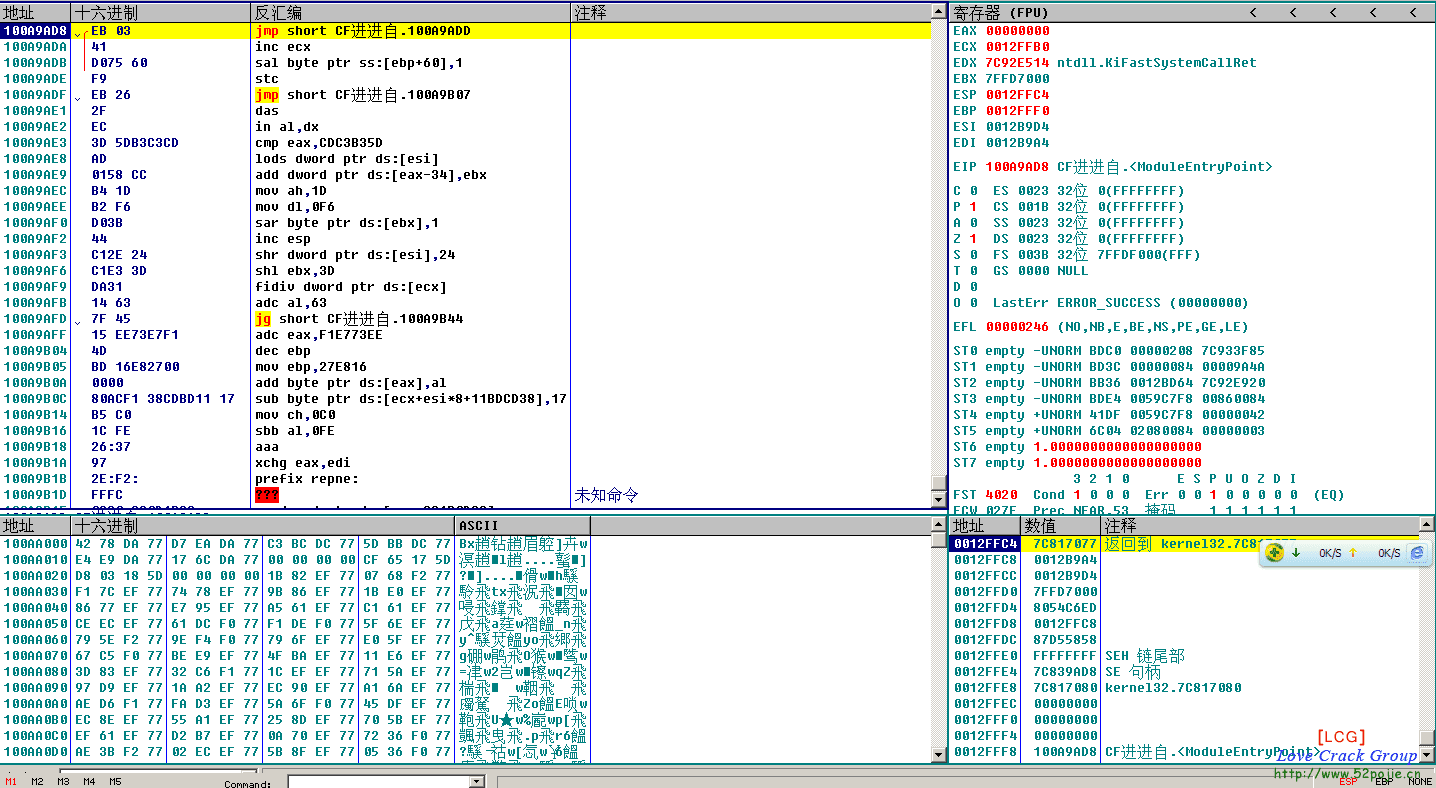The height and width of the screenshot is (788, 1436).
Task: Select jmp short to 100A9B07 row
Action: 466,95
